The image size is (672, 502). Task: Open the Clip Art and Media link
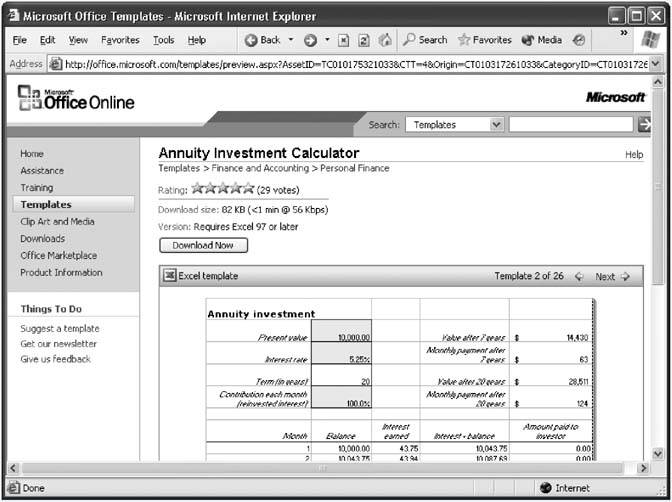pyautogui.click(x=57, y=222)
